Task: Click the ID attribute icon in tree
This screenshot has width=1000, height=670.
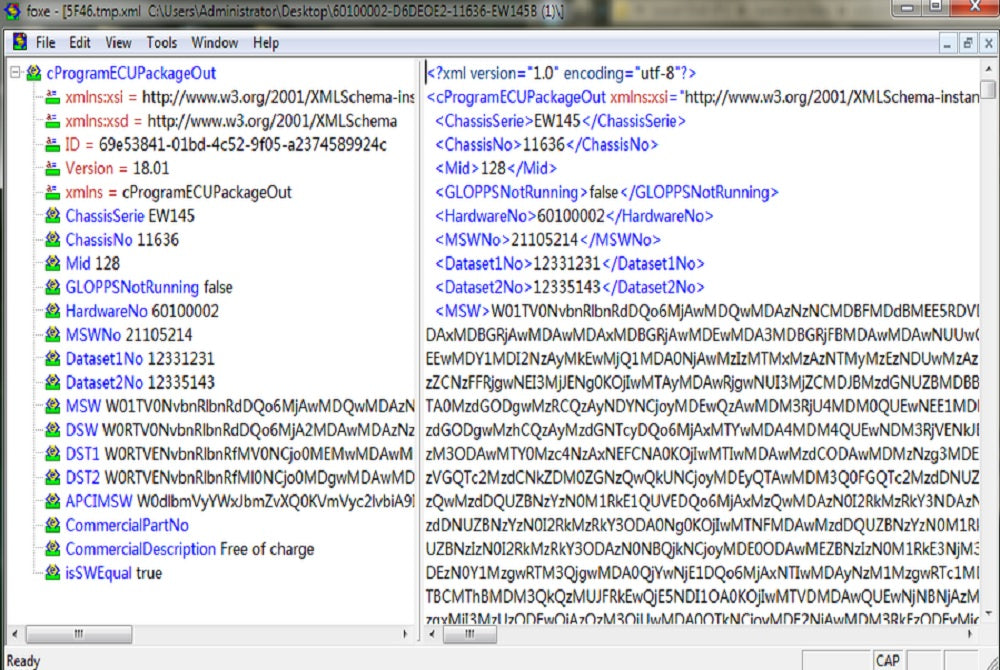Action: (x=53, y=145)
